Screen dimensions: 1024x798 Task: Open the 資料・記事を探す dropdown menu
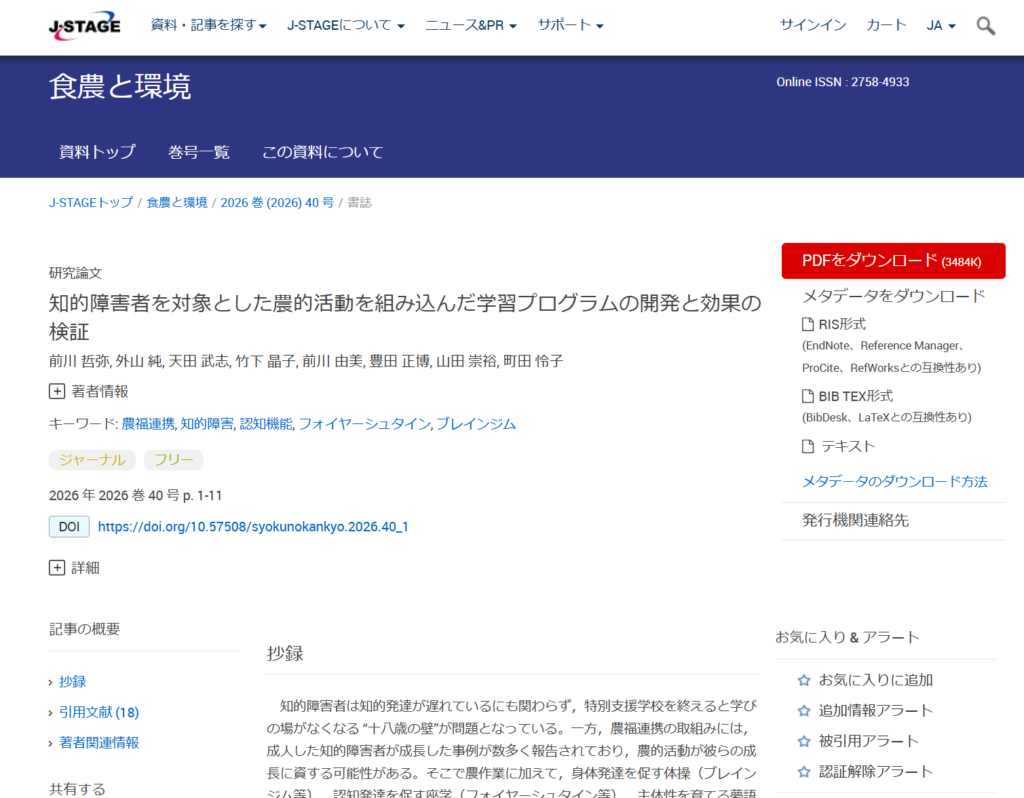coord(208,25)
